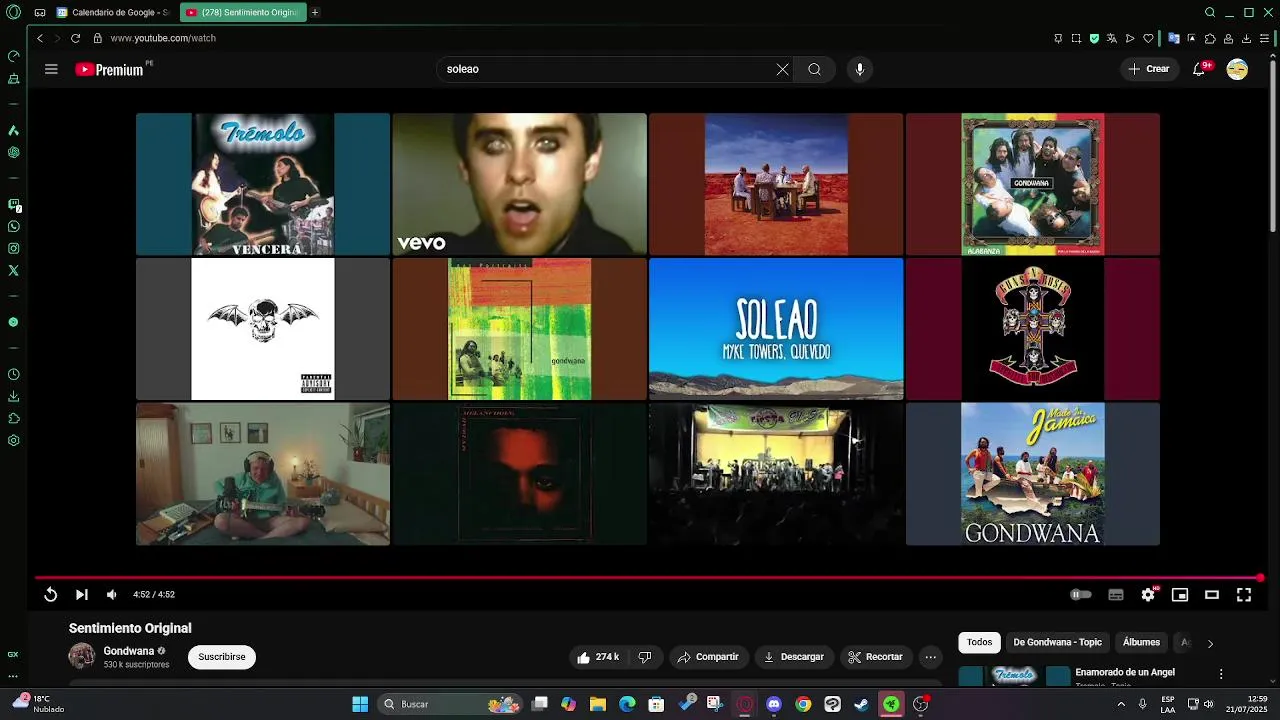Go back to the previous page

[40, 38]
